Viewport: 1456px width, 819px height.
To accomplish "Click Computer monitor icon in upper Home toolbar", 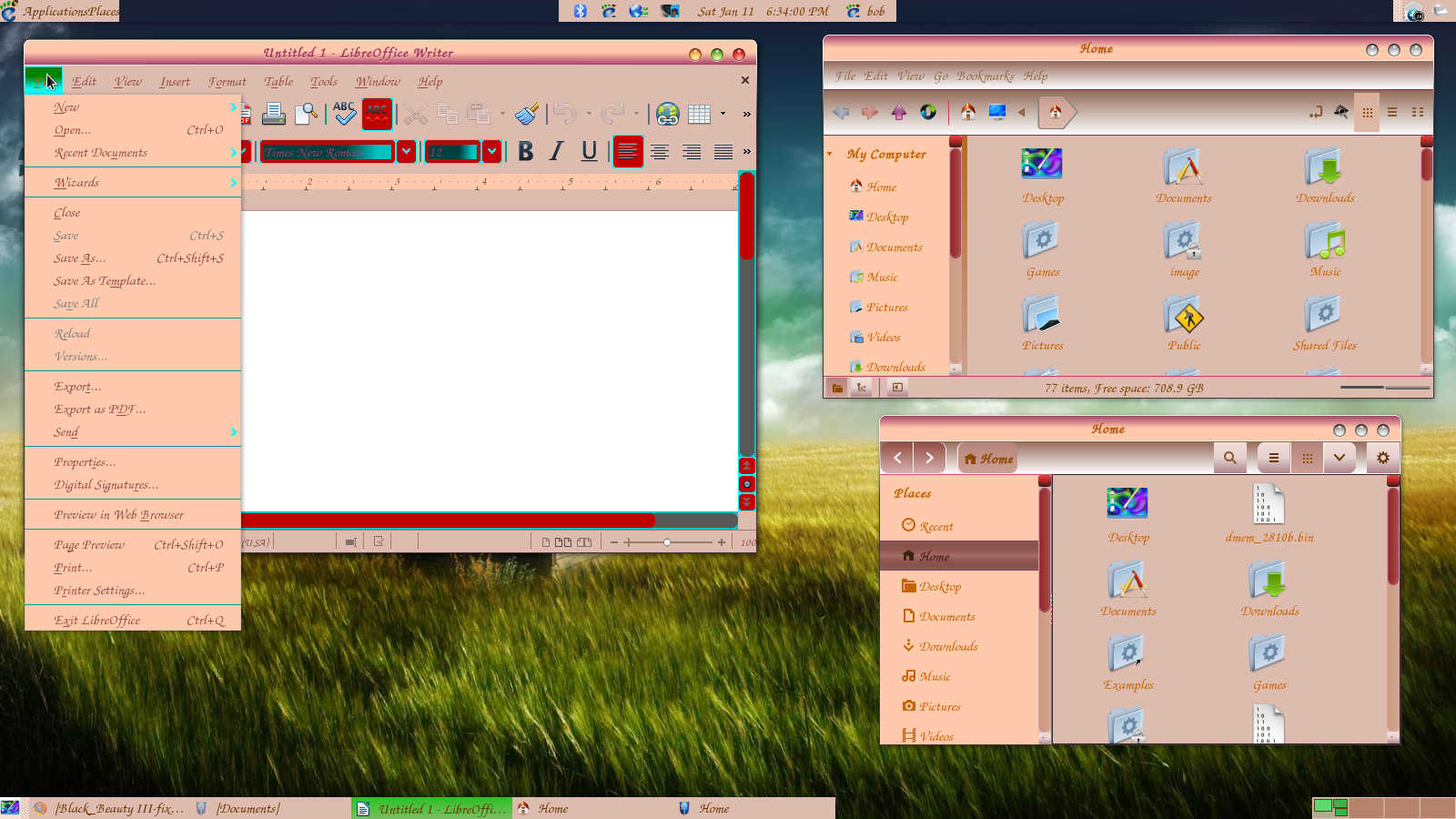I will tap(997, 112).
